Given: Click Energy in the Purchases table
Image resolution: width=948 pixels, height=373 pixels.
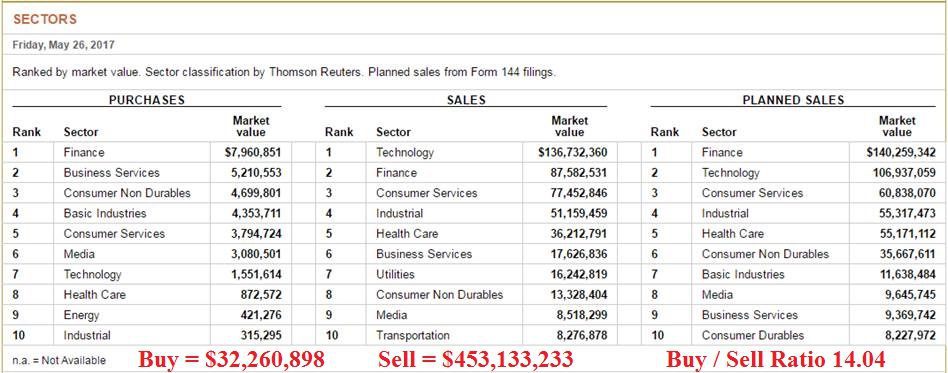Looking at the screenshot, I should pyautogui.click(x=82, y=315).
